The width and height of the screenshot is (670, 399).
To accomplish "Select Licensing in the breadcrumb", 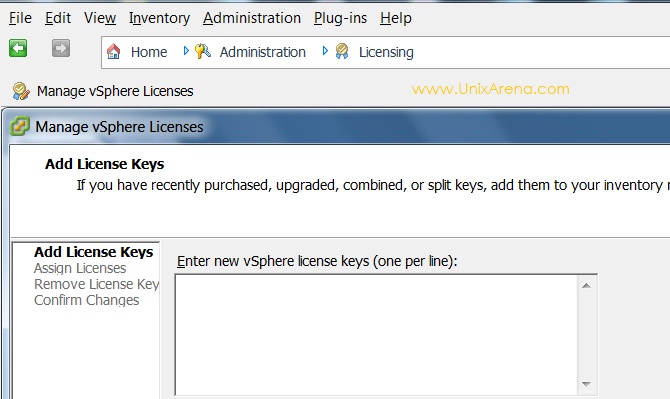I will click(x=386, y=52).
